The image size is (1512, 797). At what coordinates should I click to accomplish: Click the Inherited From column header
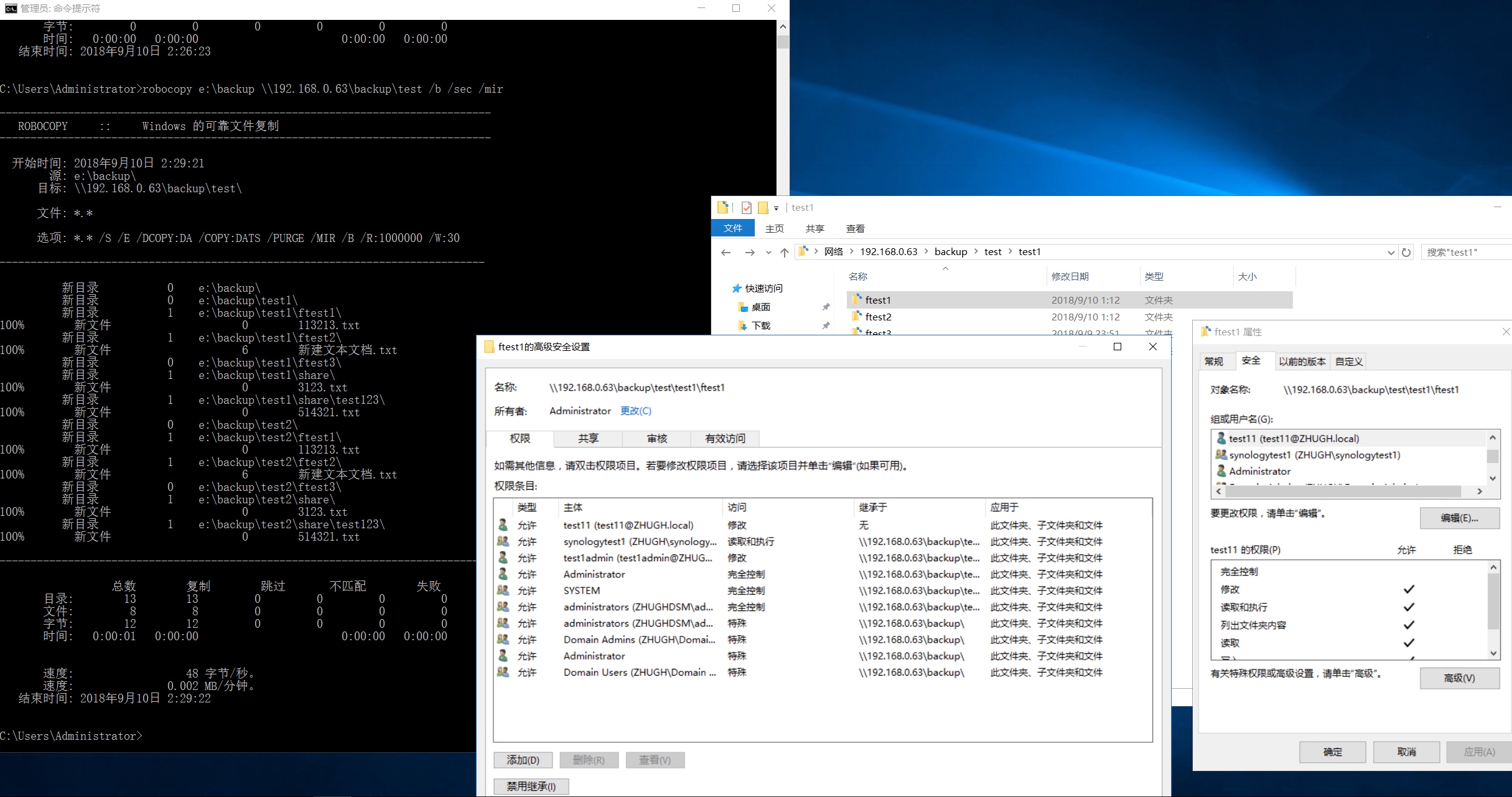coord(920,507)
